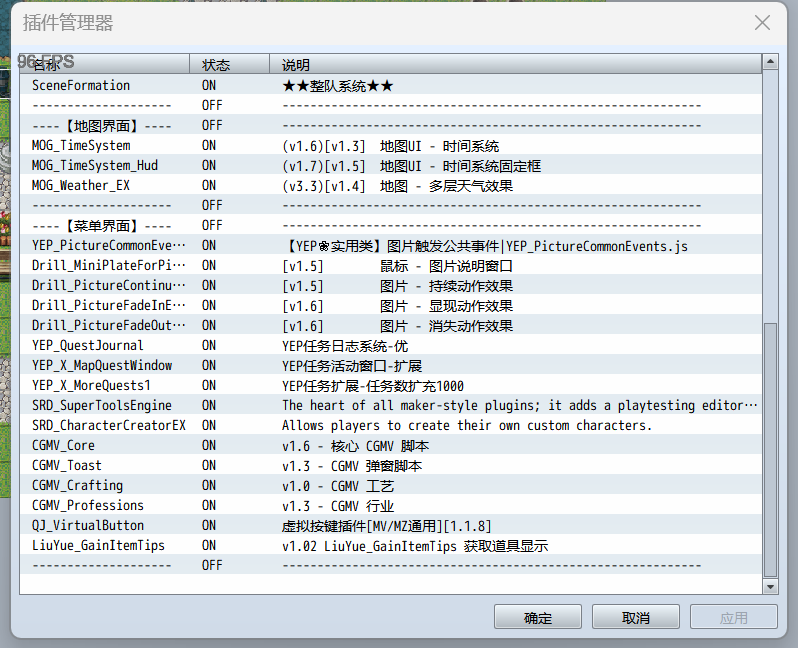Select the Drill_MiniPlateForPi… plugin

coord(391,265)
